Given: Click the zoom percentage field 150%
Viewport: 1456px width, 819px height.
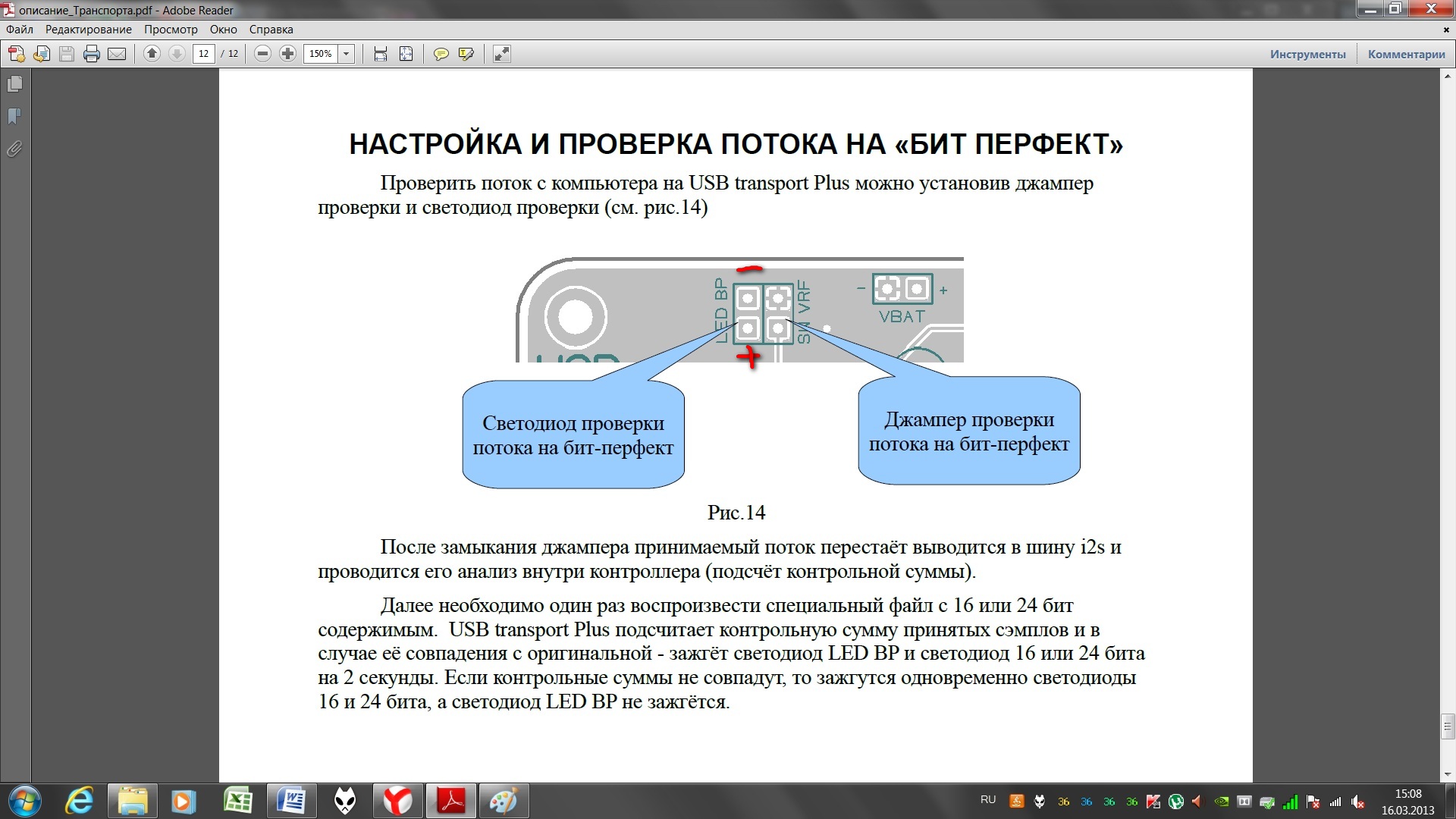Looking at the screenshot, I should [x=321, y=54].
